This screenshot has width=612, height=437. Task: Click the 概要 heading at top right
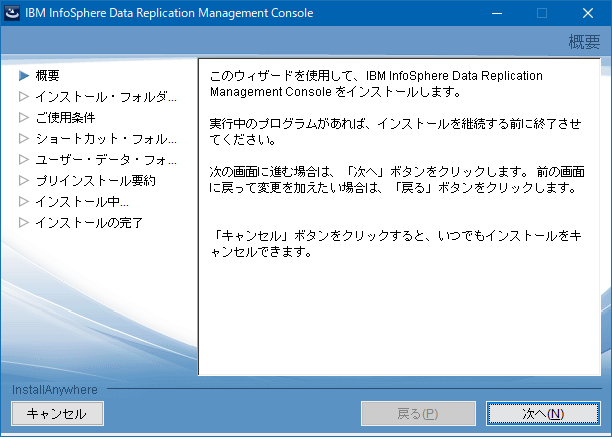click(x=584, y=42)
